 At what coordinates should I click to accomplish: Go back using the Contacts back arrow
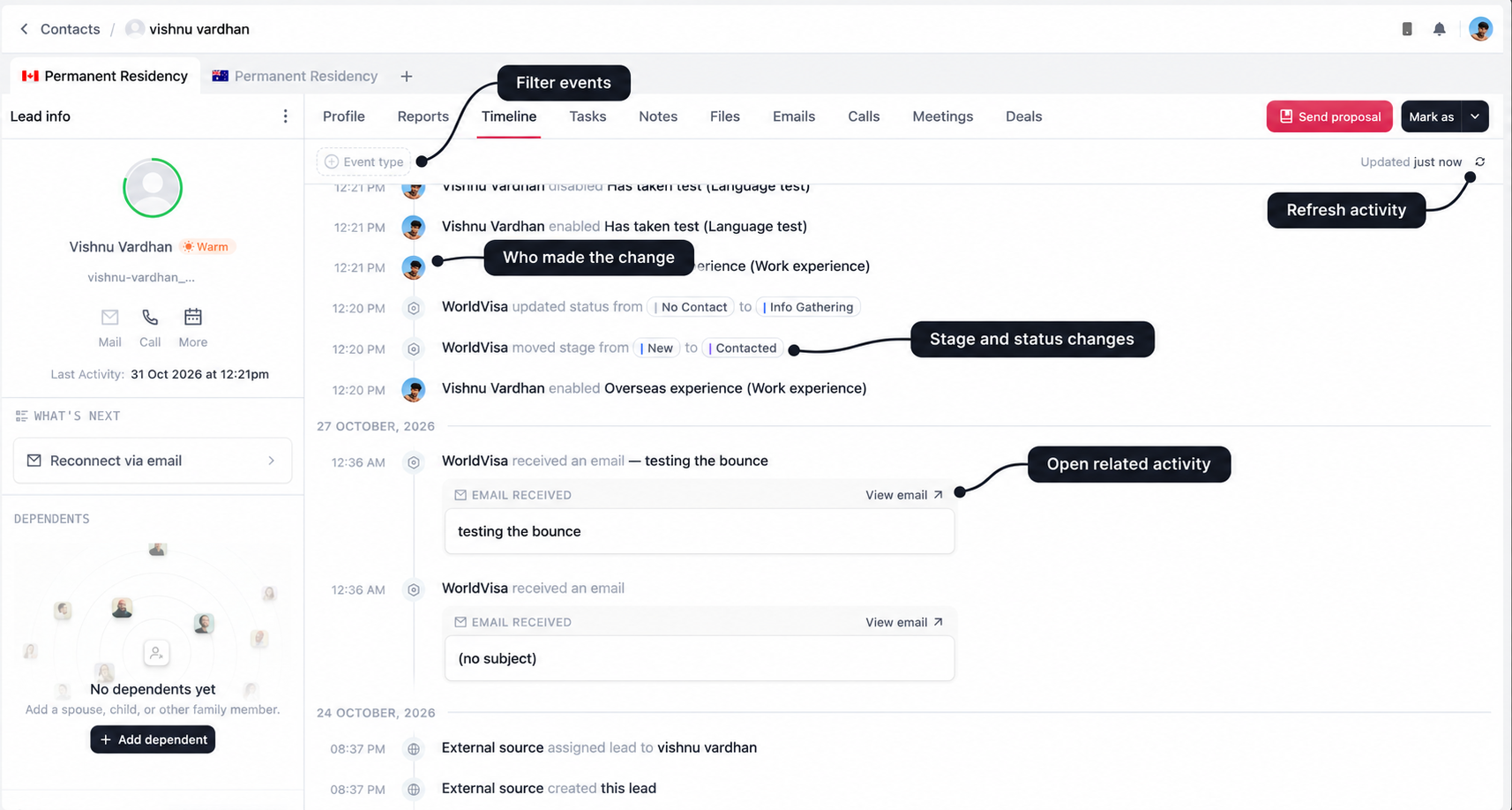coord(24,29)
